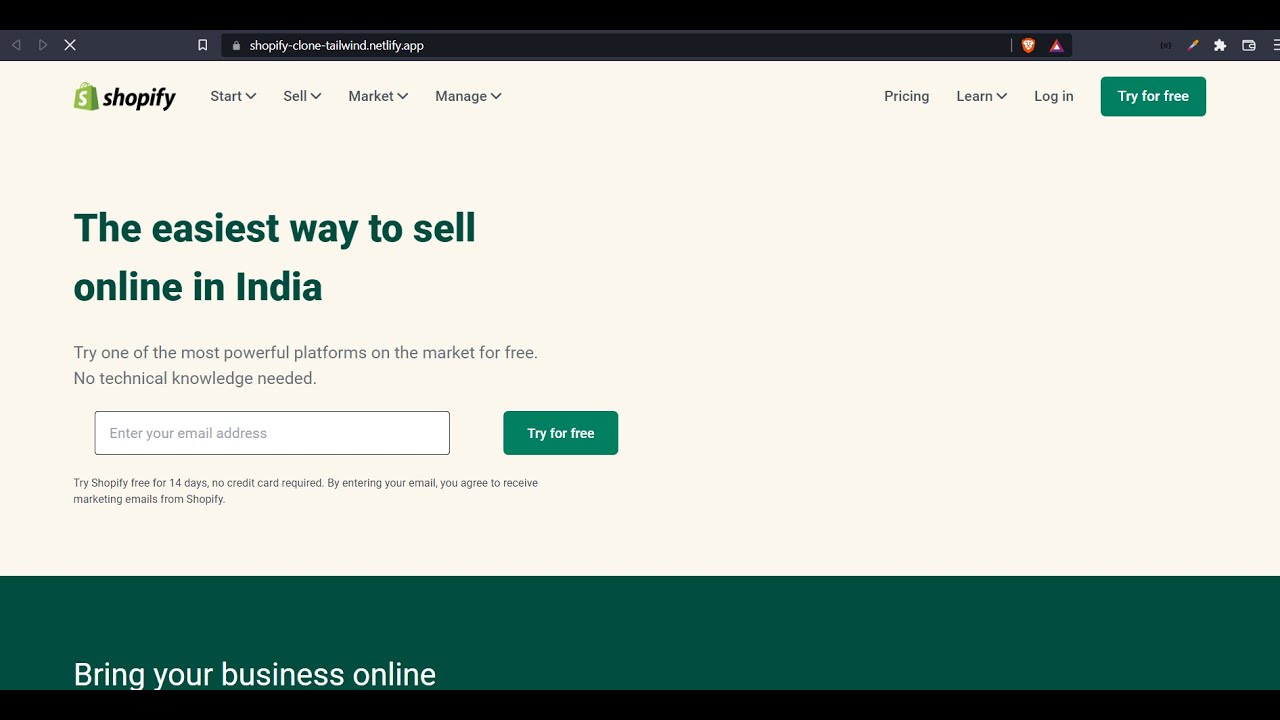Open the Brave wallet icon
The image size is (1280, 720).
pos(1249,45)
